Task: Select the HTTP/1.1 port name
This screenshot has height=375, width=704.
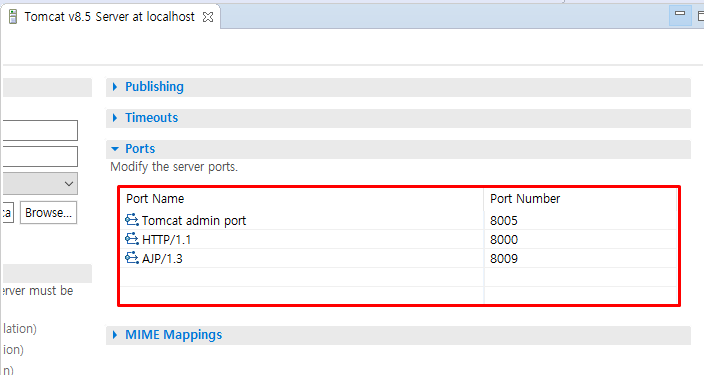Action: pyautogui.click(x=167, y=240)
